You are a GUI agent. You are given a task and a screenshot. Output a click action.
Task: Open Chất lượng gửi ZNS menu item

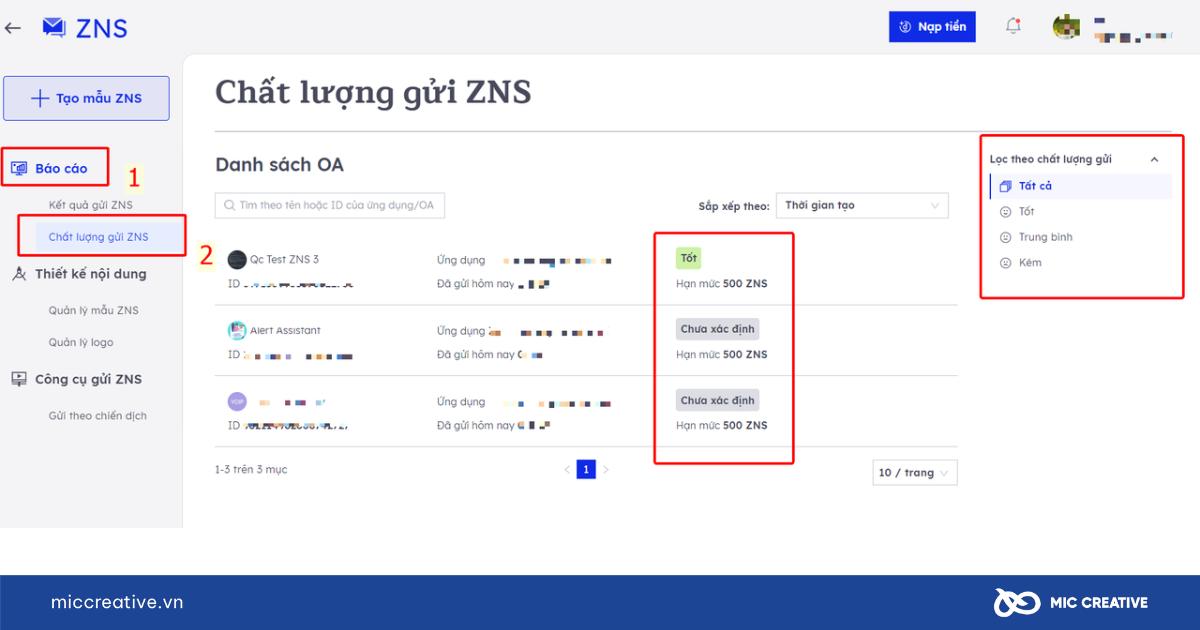(99, 237)
